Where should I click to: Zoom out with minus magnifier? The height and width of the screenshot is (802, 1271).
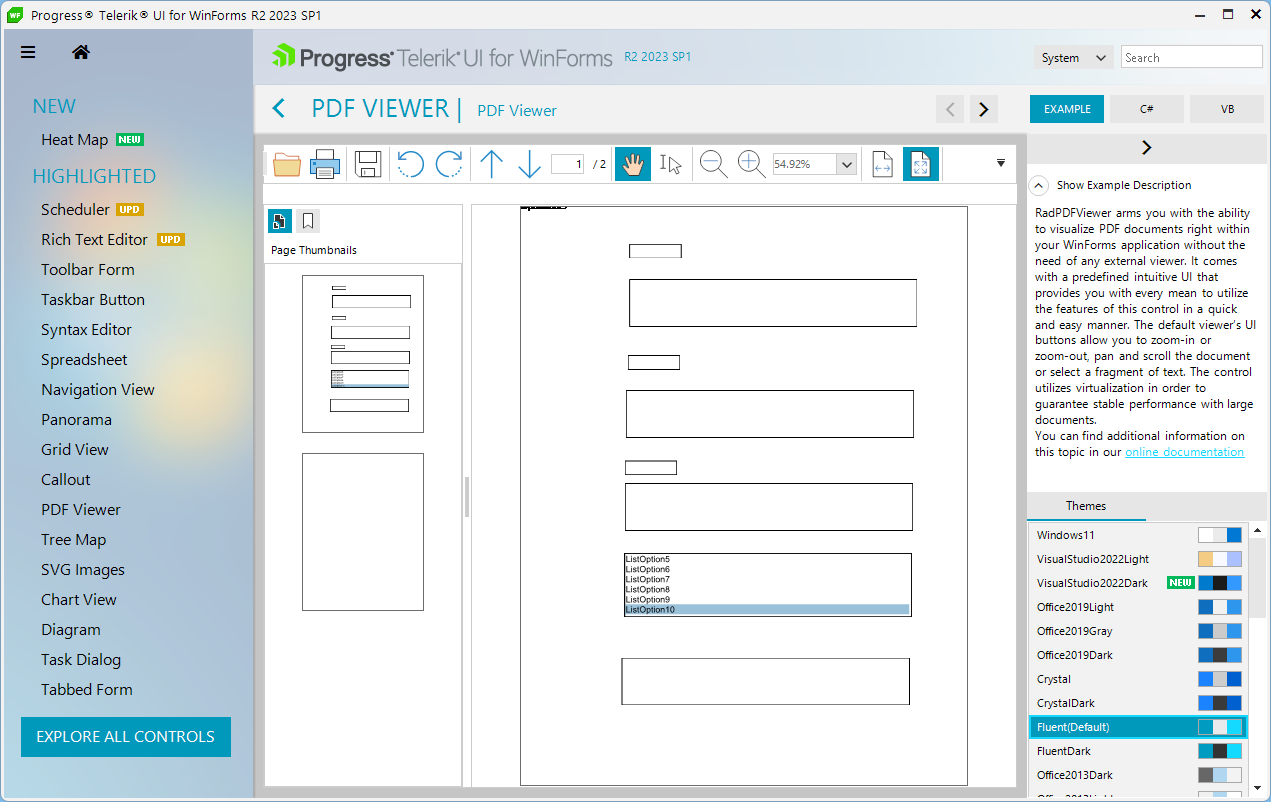713,164
